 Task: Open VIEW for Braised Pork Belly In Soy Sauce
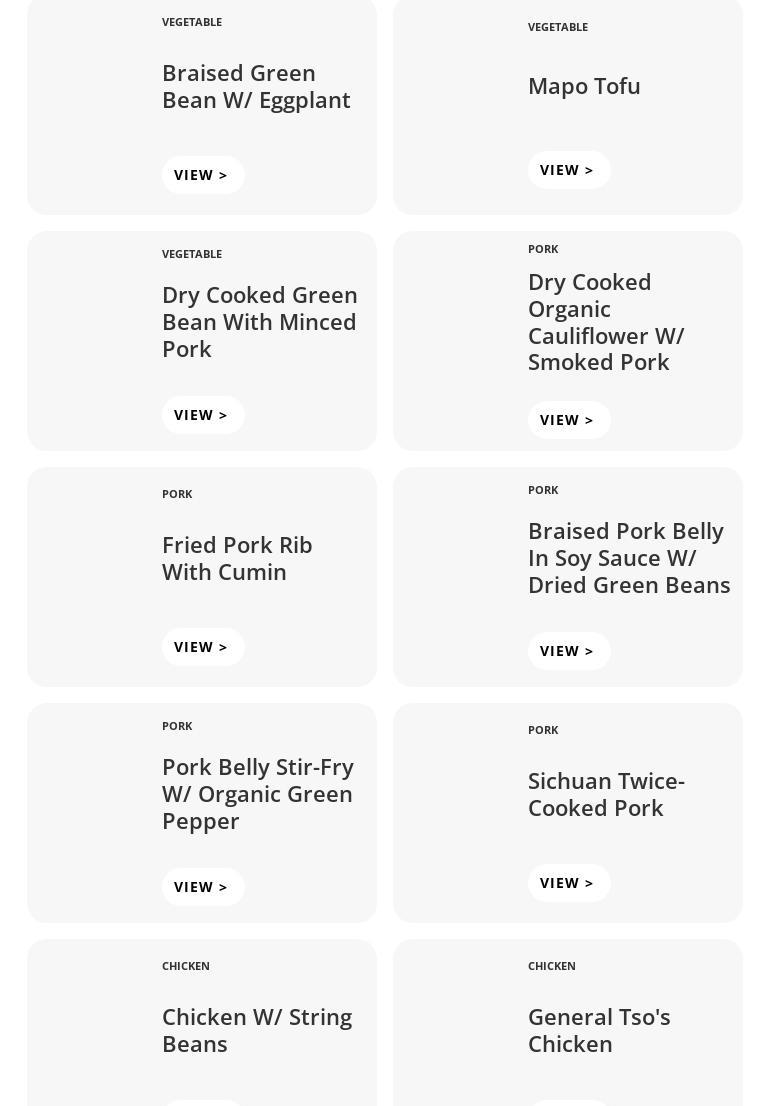tap(568, 651)
